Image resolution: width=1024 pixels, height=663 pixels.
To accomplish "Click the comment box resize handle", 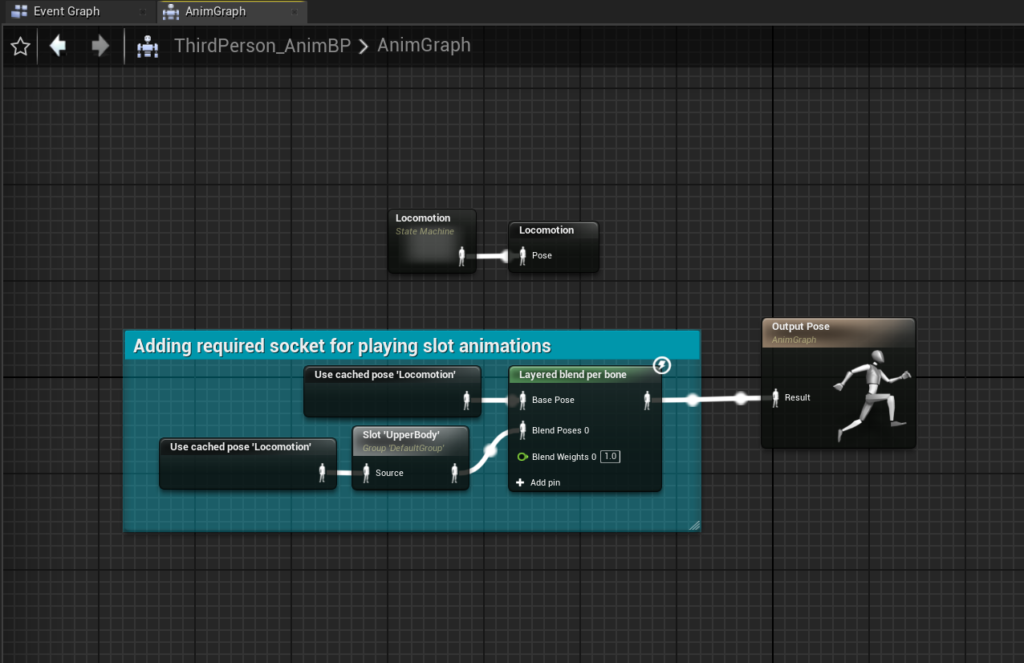I will pos(693,524).
